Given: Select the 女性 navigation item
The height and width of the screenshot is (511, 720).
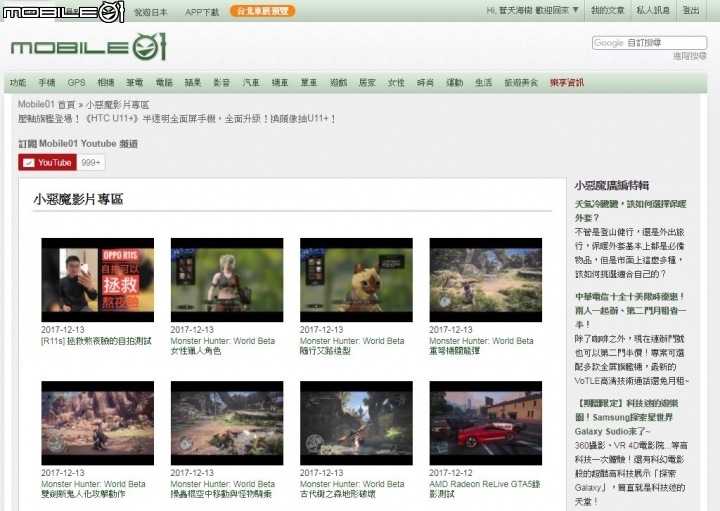Looking at the screenshot, I should [x=396, y=83].
